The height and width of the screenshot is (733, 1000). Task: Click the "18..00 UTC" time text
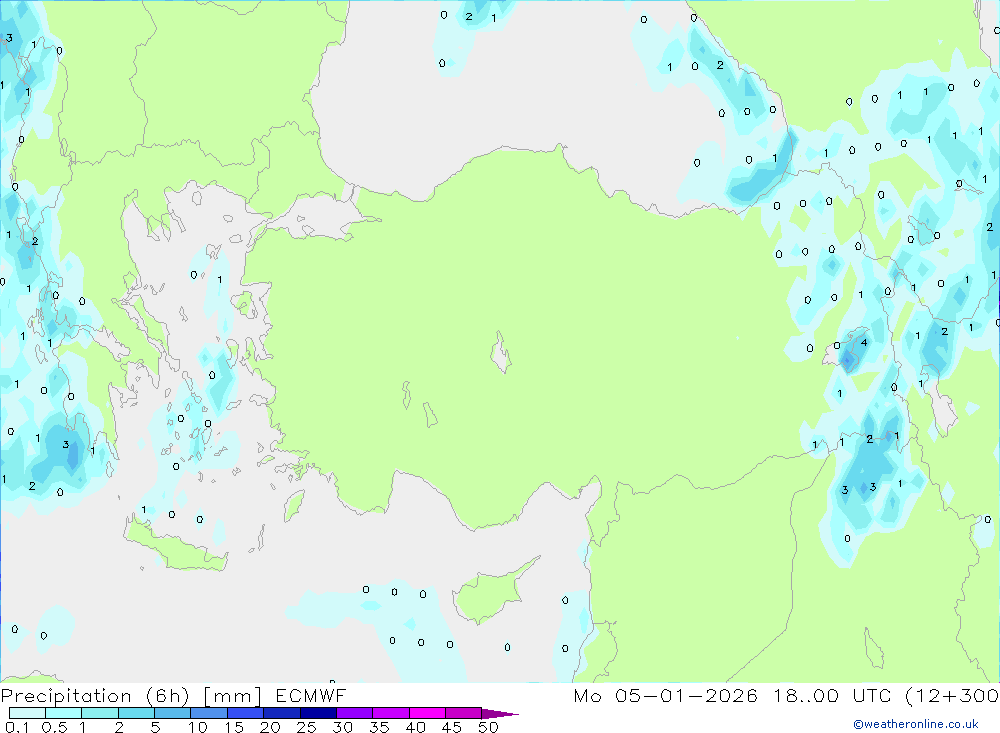coord(832,695)
